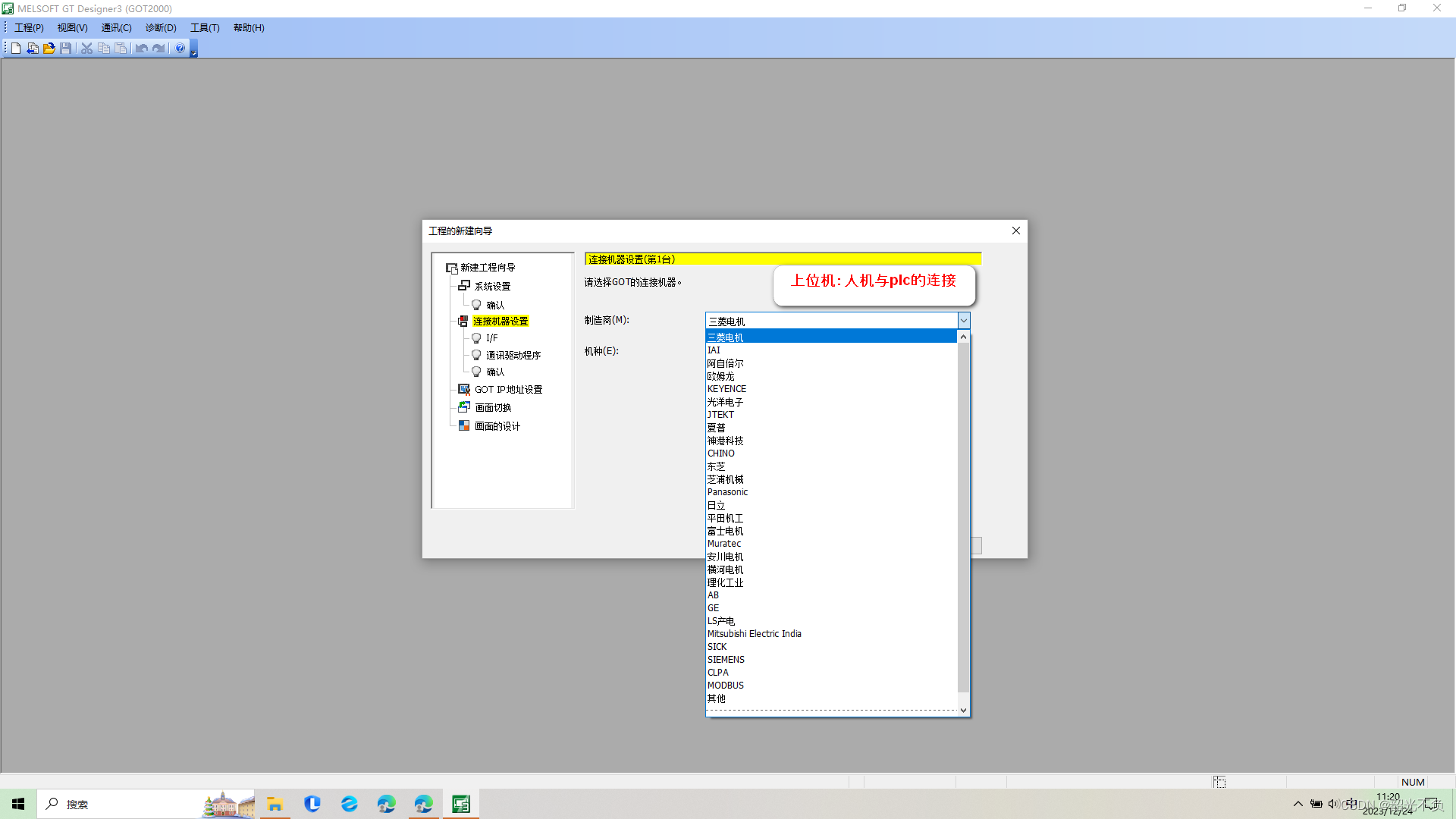Image resolution: width=1456 pixels, height=819 pixels.
Task: Click GT Designer3 icon in taskbar
Action: click(x=461, y=804)
